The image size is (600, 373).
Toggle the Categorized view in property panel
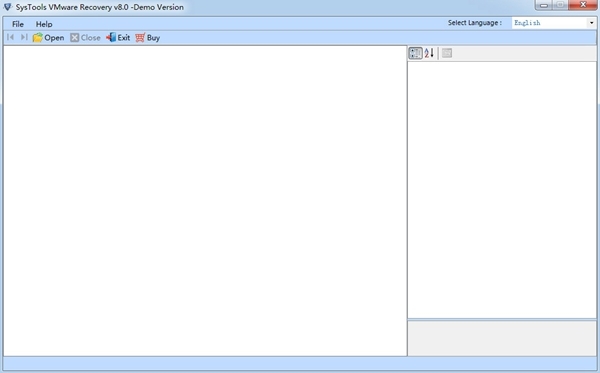click(x=415, y=53)
